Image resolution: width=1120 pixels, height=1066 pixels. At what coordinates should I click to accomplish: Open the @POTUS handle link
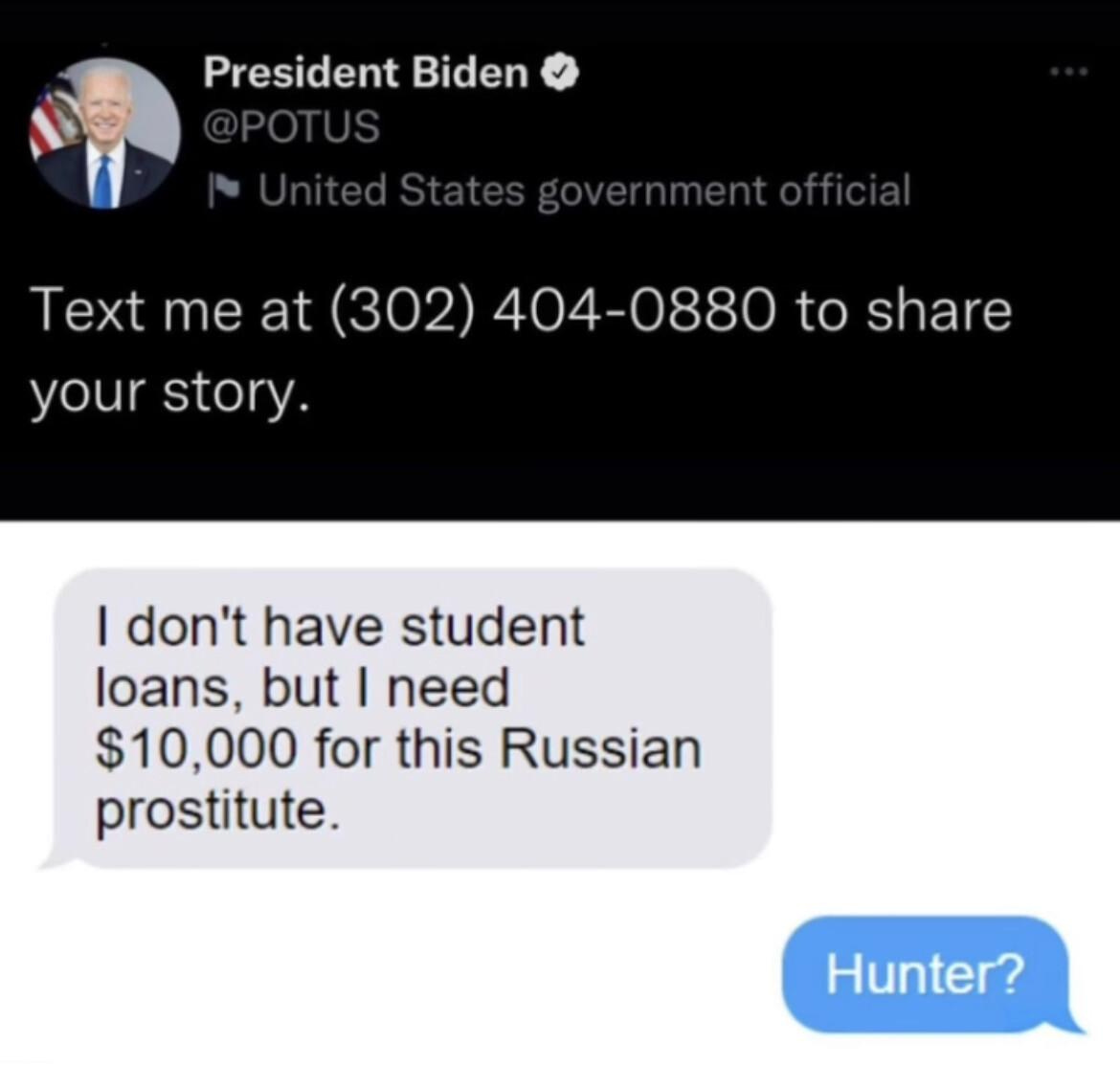[291, 126]
